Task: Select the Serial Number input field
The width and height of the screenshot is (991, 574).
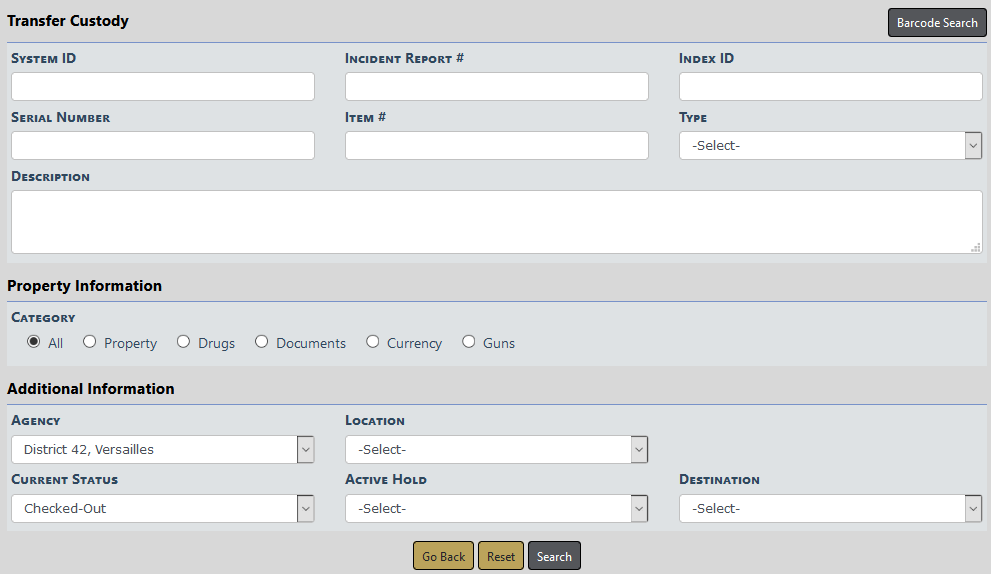Action: point(163,146)
